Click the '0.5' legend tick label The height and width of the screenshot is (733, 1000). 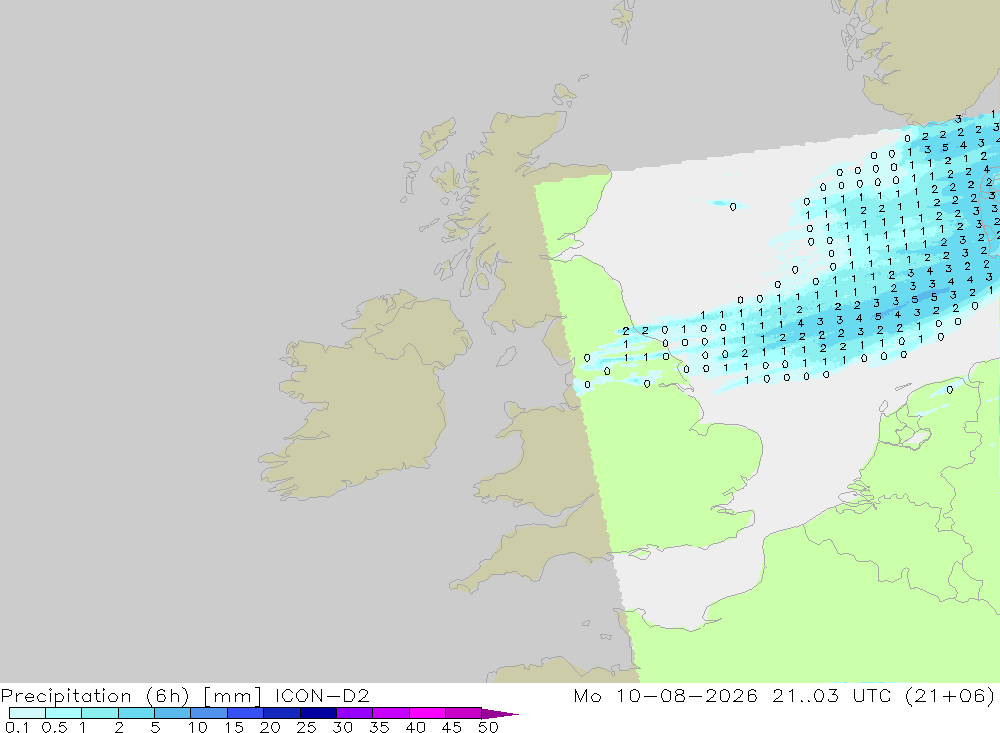tap(54, 727)
